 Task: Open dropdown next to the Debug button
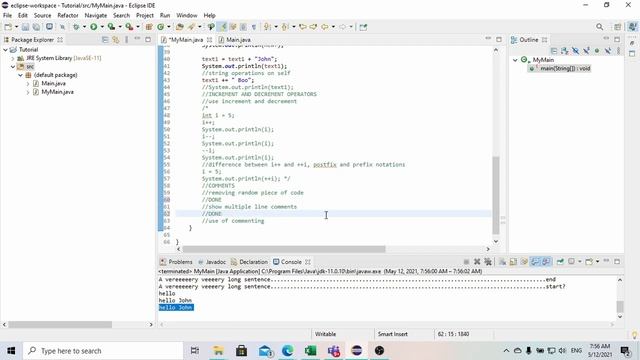(x=84, y=27)
